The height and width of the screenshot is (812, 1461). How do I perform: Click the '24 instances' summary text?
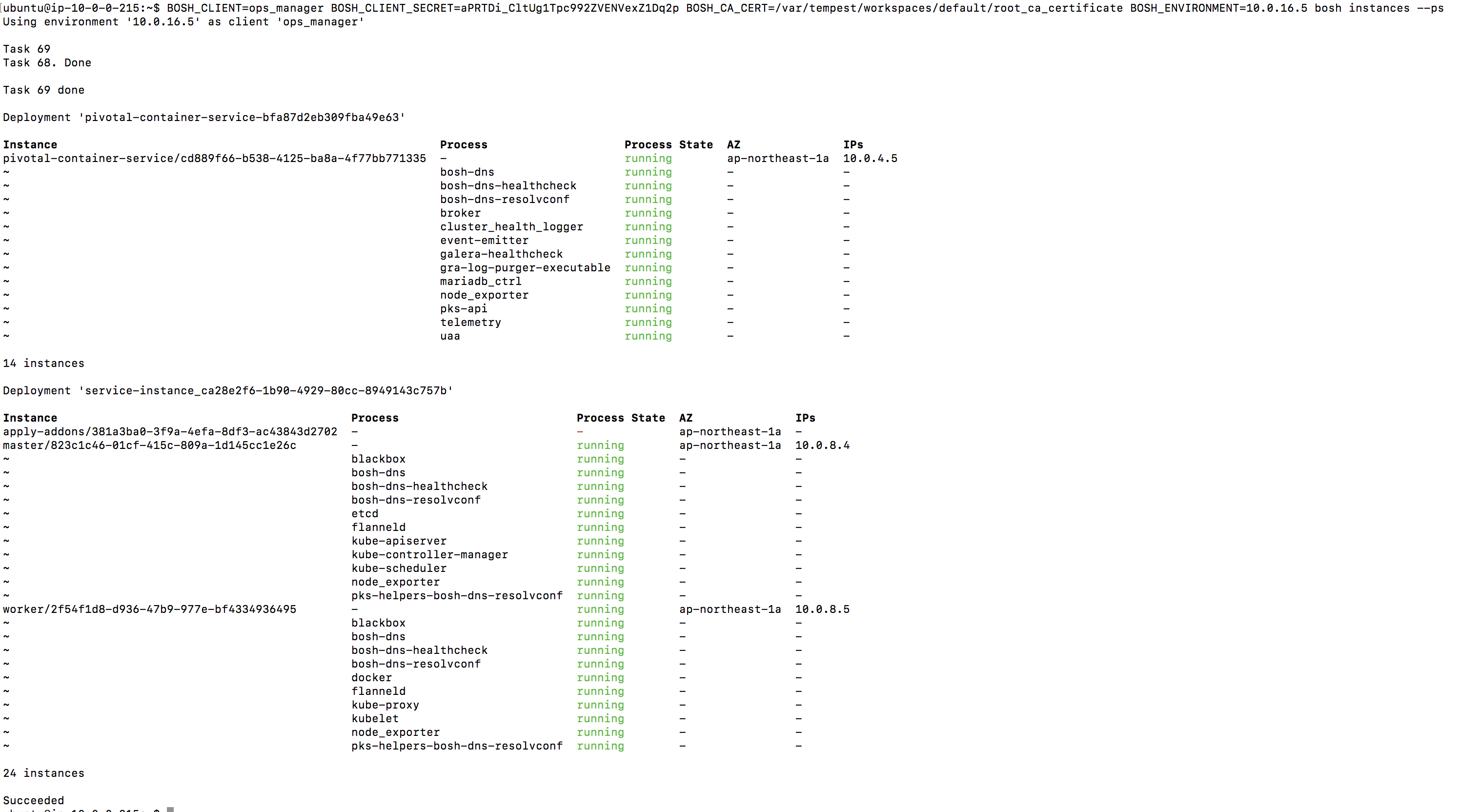(x=43, y=773)
